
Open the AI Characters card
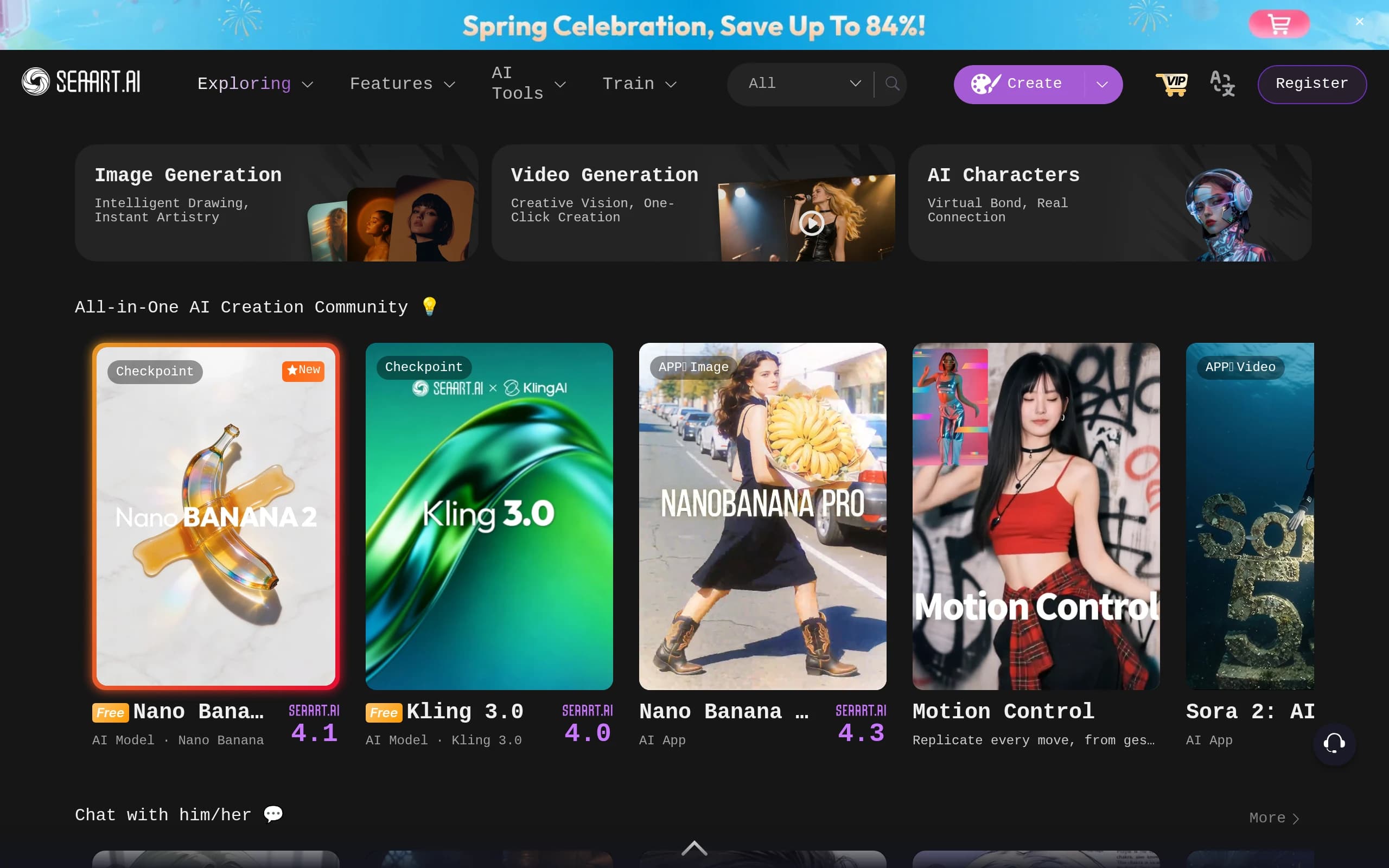point(1110,203)
